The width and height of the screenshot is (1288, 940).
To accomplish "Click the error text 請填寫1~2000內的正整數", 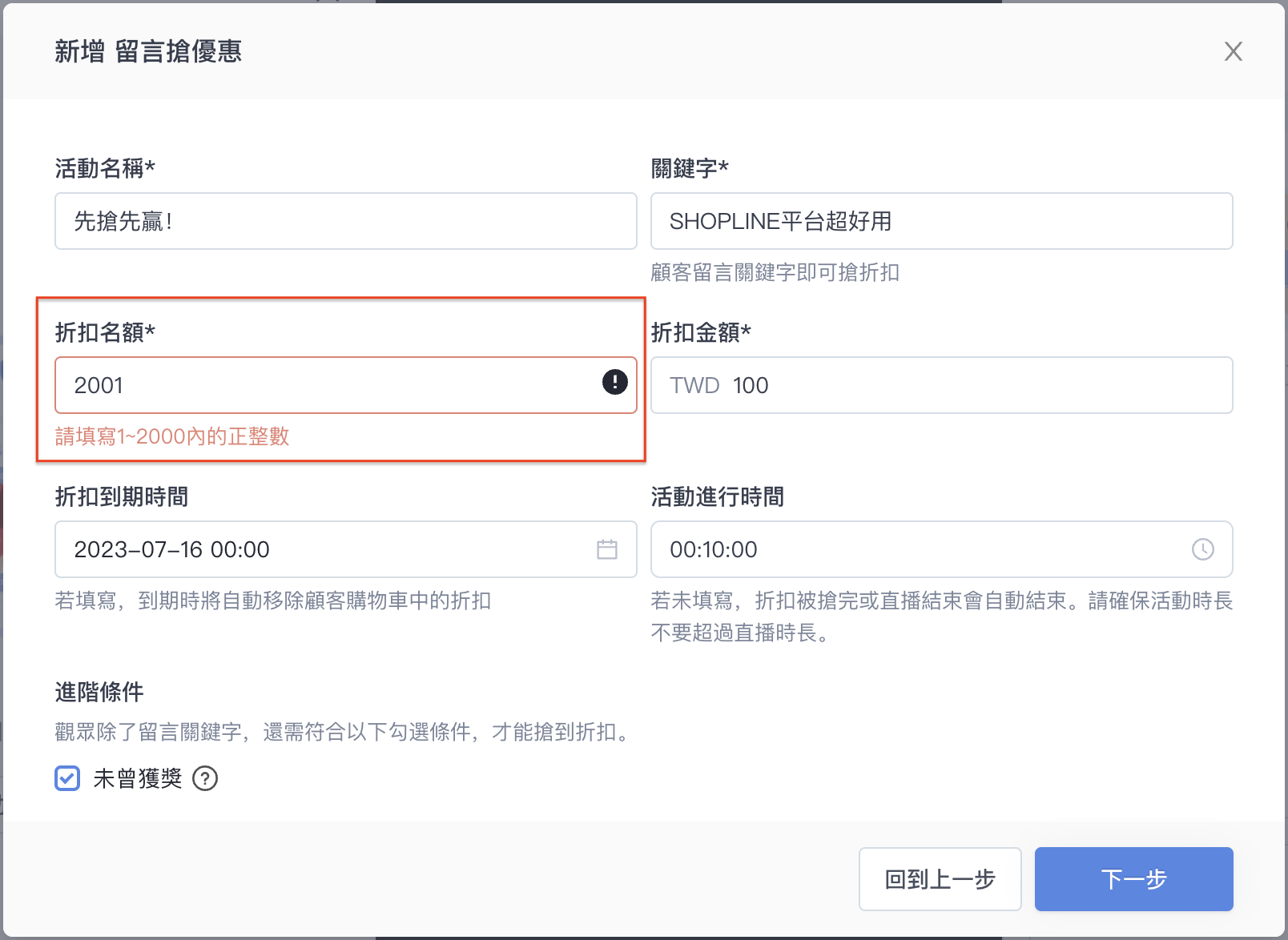I will (x=172, y=436).
